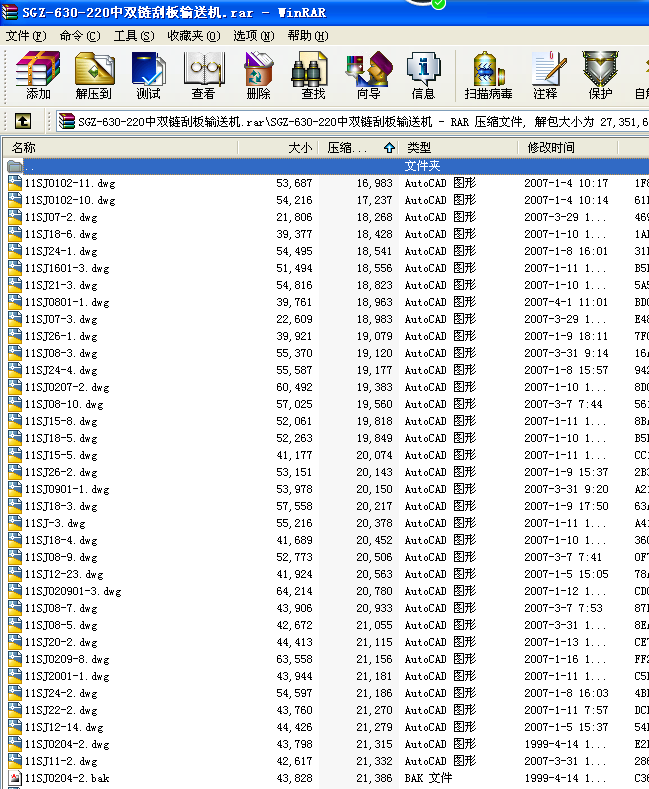Sort by Packed size (压缩) column header
Viewport: 649px width, 789px height.
coord(358,147)
